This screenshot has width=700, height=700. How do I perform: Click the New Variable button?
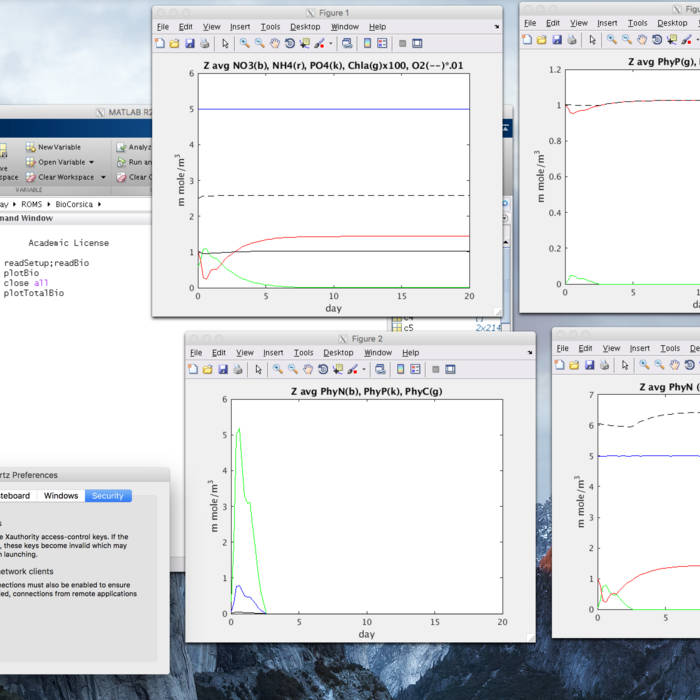[58, 147]
